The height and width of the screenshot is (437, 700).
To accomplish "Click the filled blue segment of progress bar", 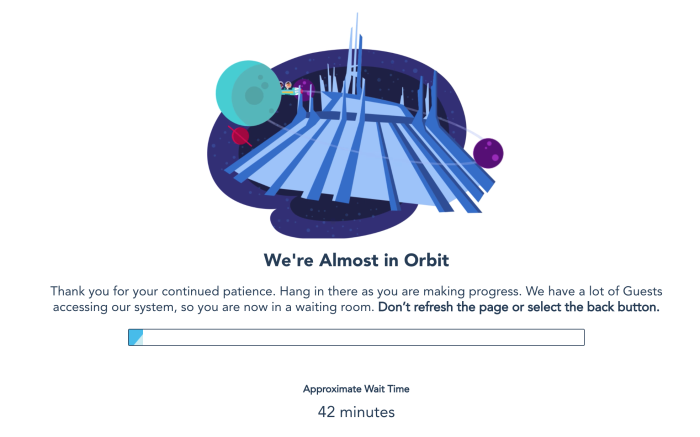I will 136,337.
